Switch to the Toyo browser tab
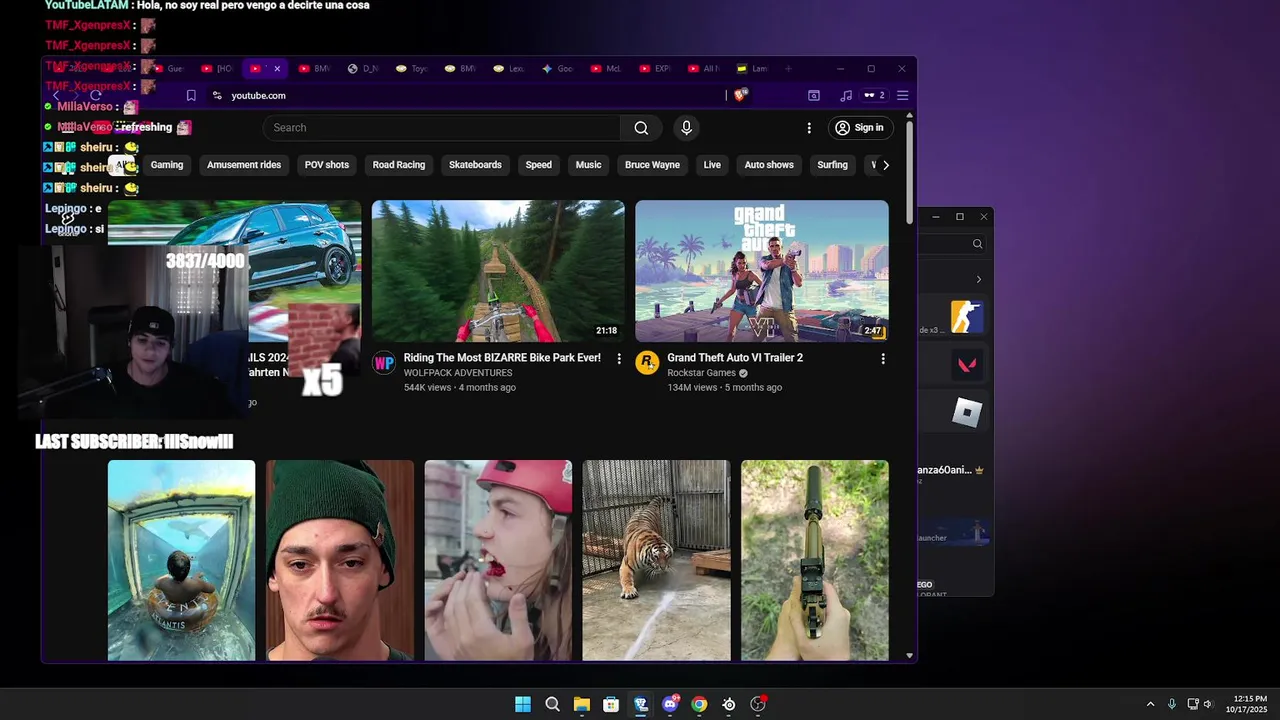 (x=412, y=69)
